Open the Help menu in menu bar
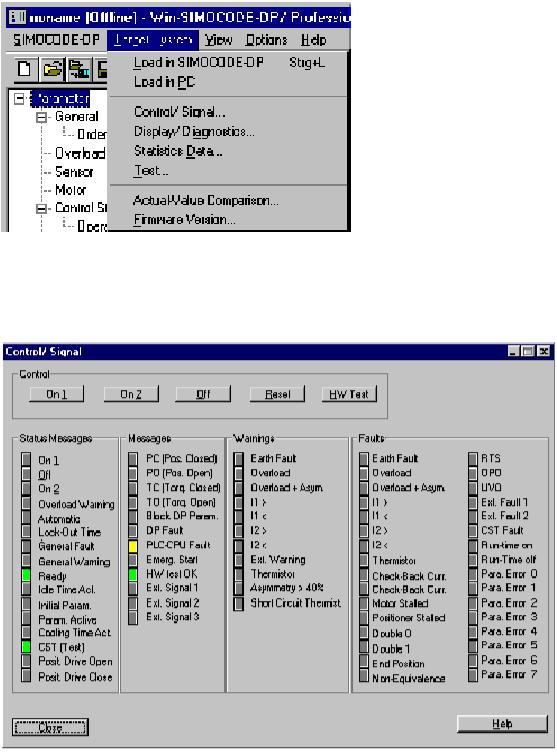 [x=314, y=40]
